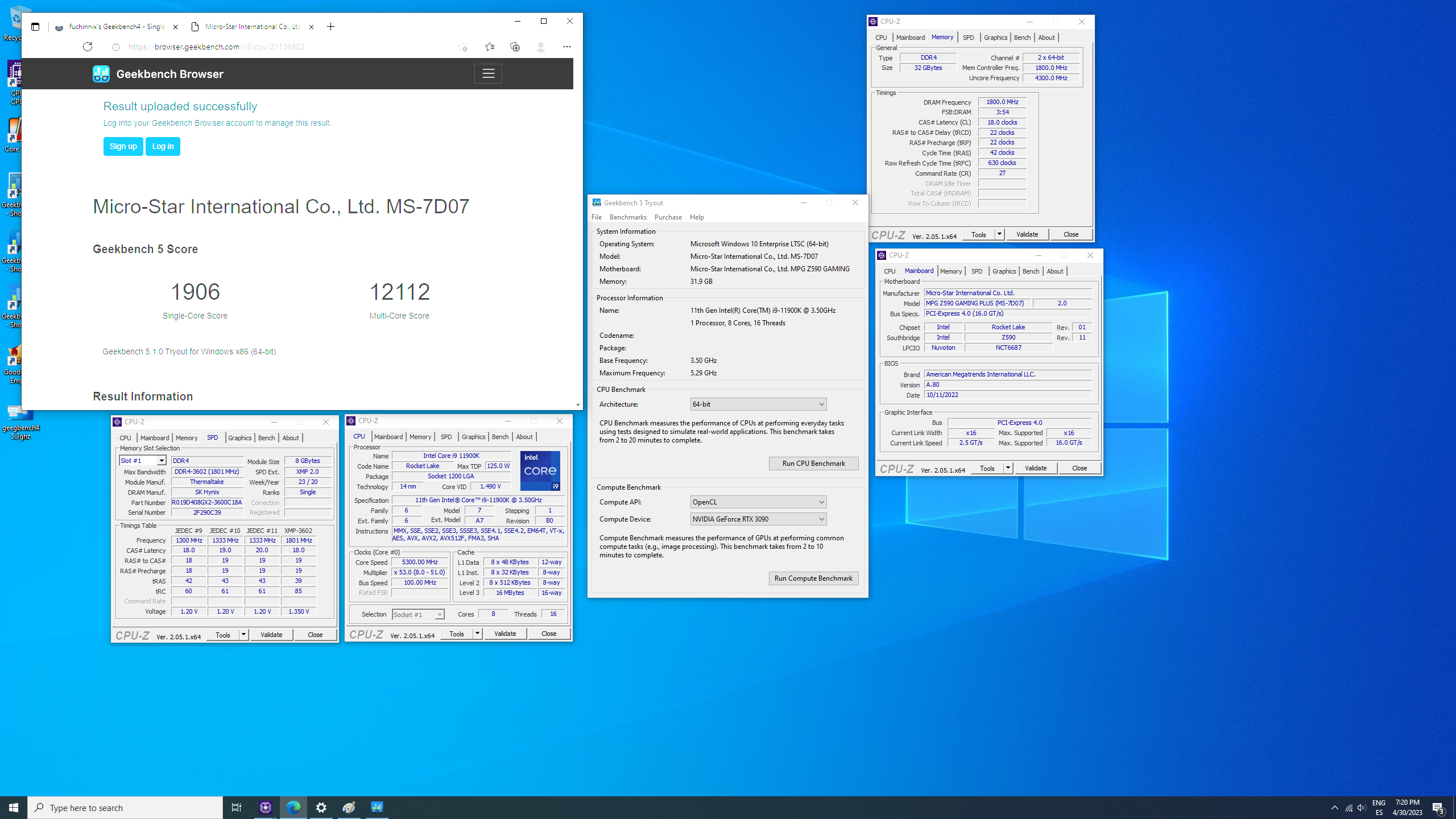Open Benchmarks menu in Geekbench 5
Image resolution: width=1456 pixels, height=819 pixels.
point(628,217)
